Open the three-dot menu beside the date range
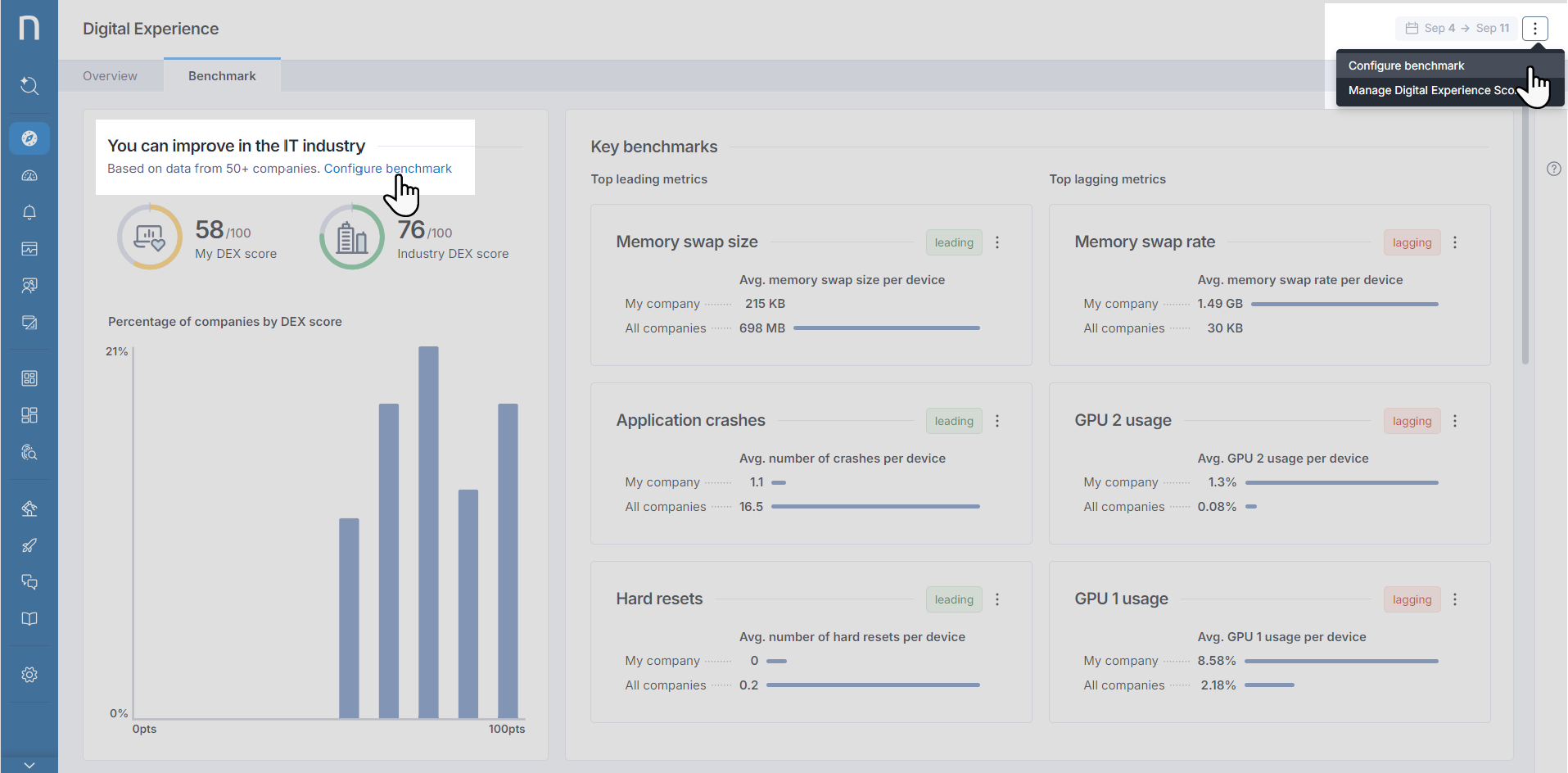 (x=1534, y=29)
